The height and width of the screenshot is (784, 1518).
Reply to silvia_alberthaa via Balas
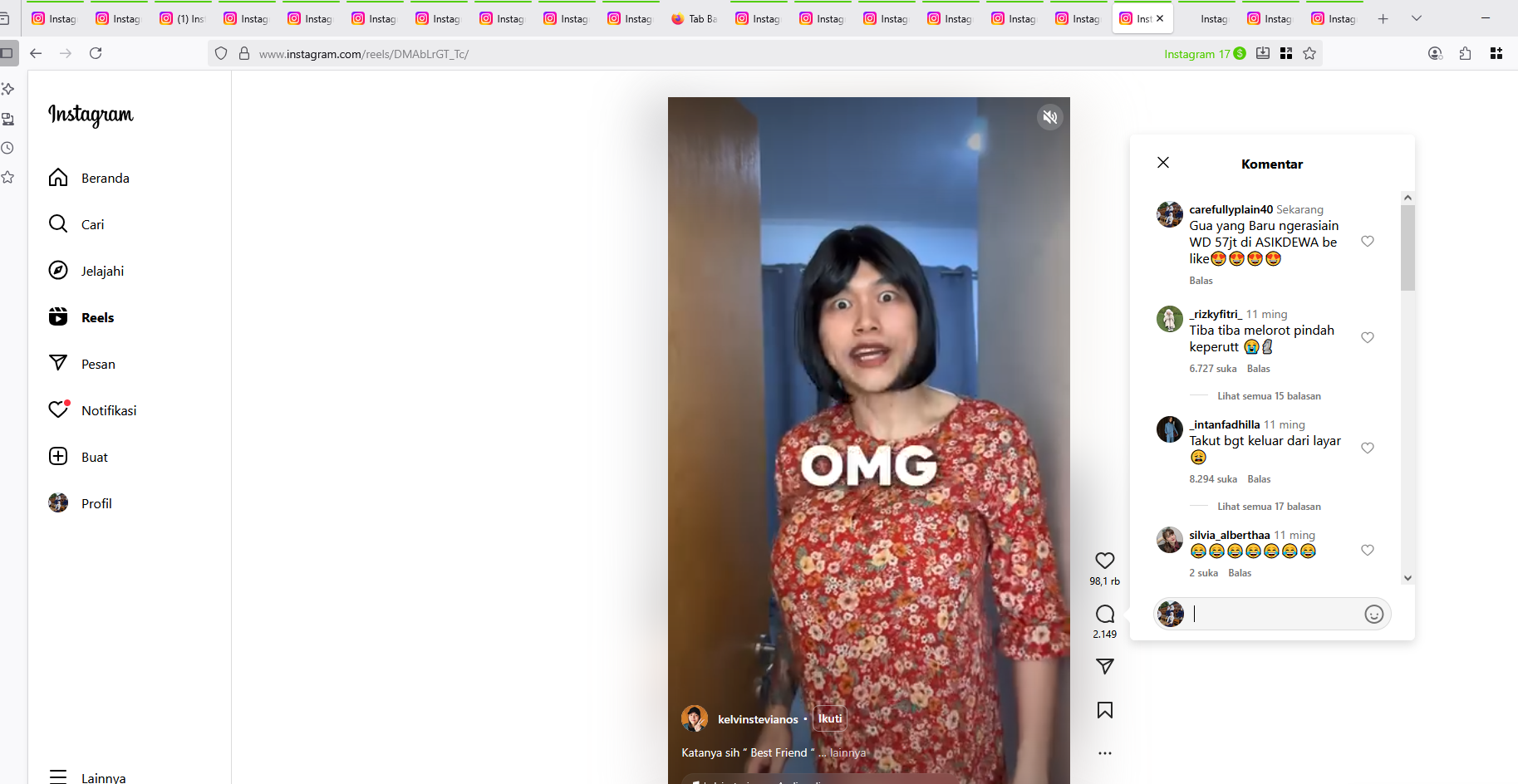tap(1240, 573)
